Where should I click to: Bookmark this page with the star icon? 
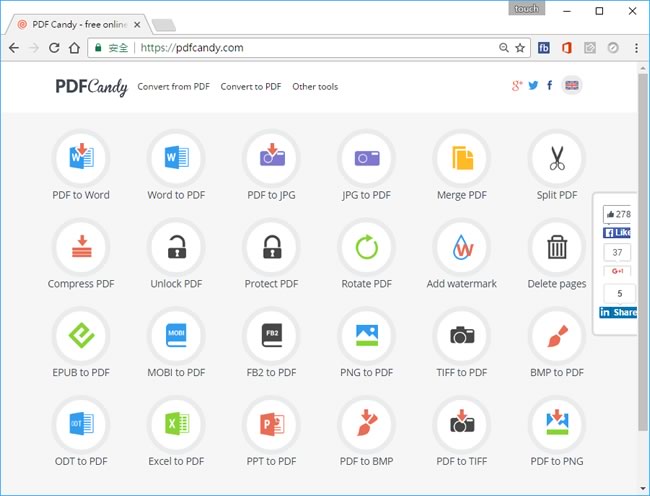(x=520, y=47)
